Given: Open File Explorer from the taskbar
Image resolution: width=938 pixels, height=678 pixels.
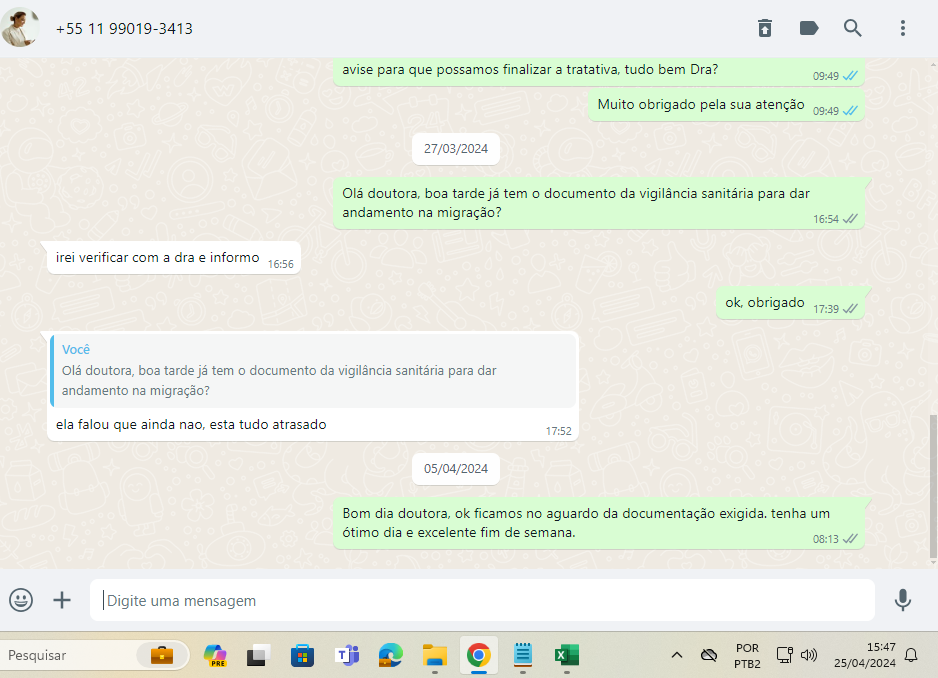Looking at the screenshot, I should (x=435, y=655).
